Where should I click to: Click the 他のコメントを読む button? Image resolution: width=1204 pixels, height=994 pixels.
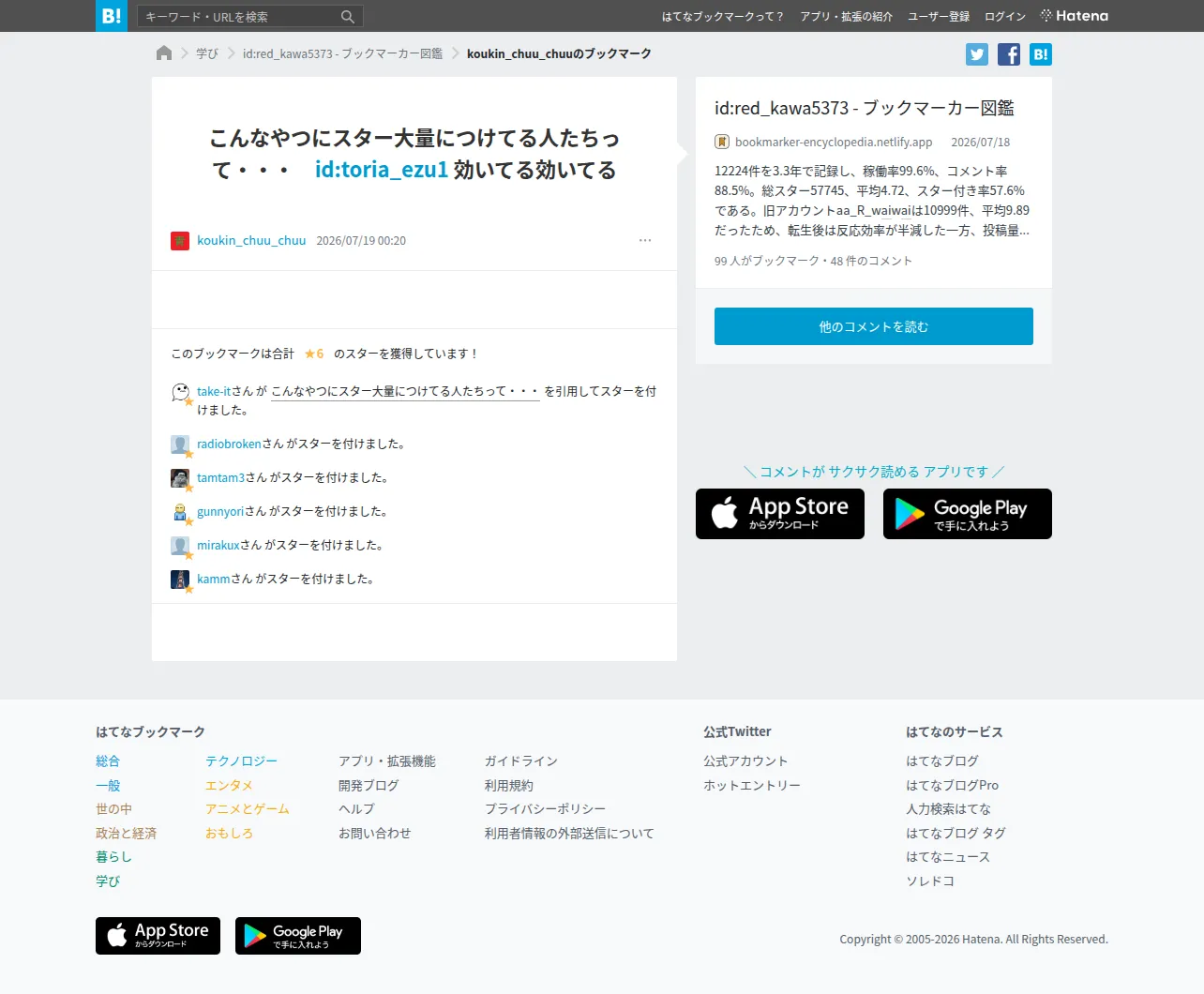coord(874,326)
